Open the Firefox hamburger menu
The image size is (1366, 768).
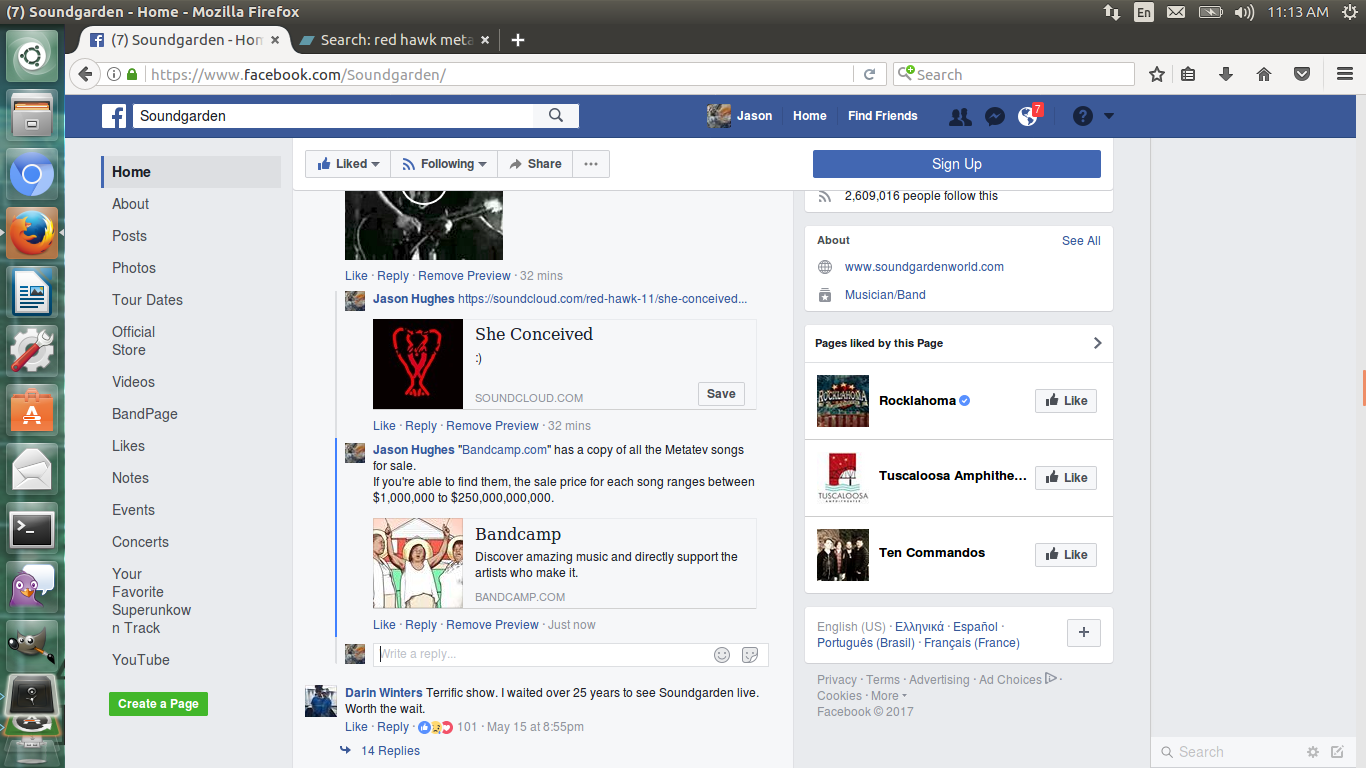tap(1345, 74)
